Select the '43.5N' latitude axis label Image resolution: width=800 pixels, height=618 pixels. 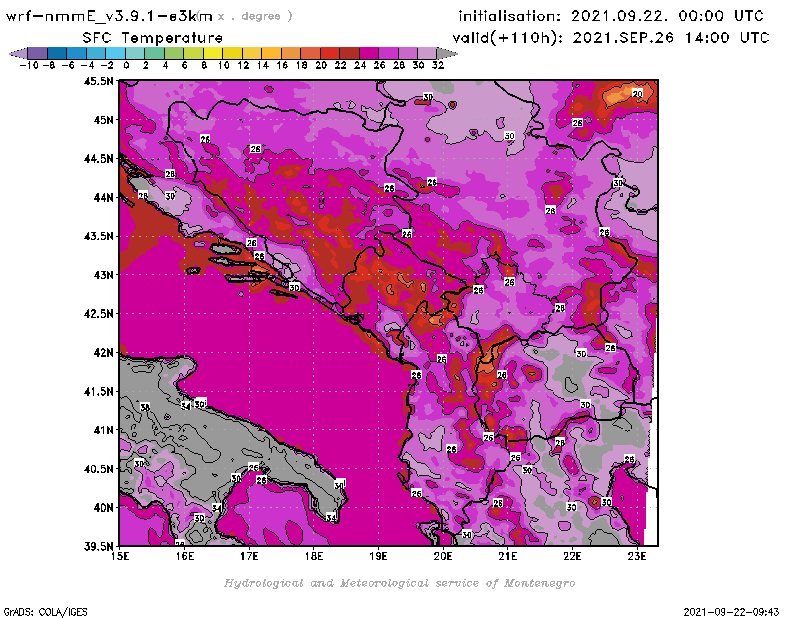click(x=98, y=236)
